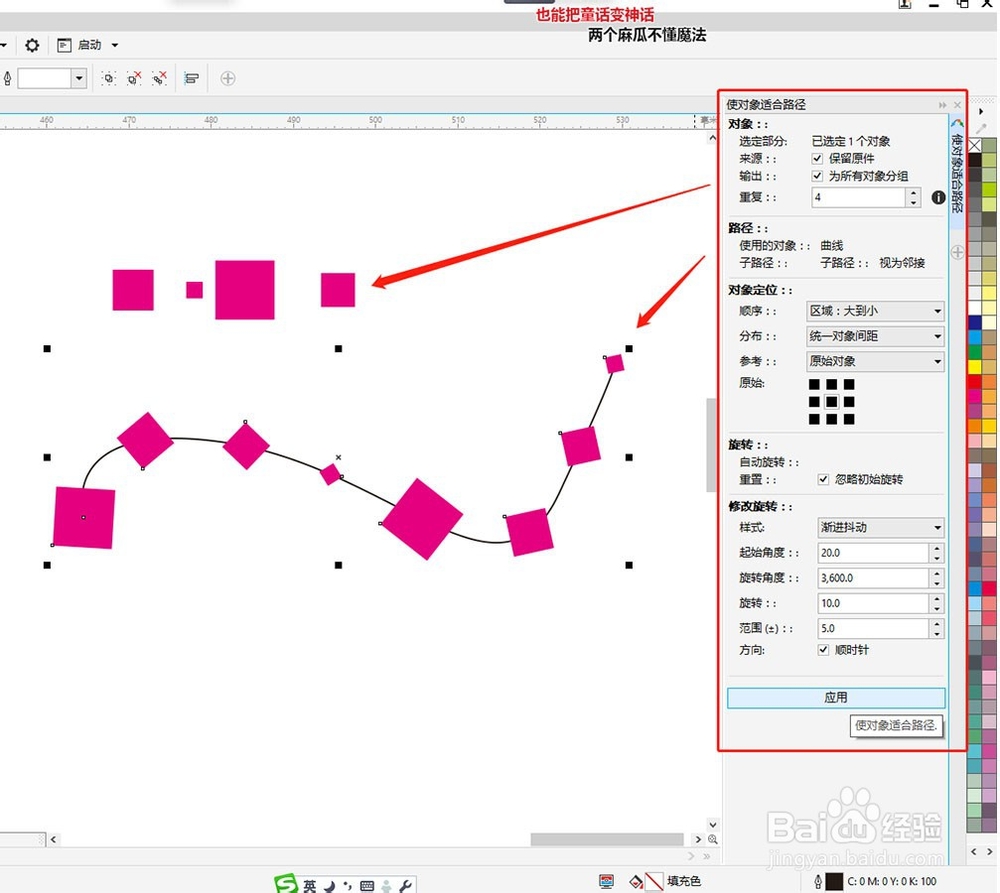Expand the 启动 dropdown arrow
Viewport: 1000px width, 893px height.
[115, 45]
